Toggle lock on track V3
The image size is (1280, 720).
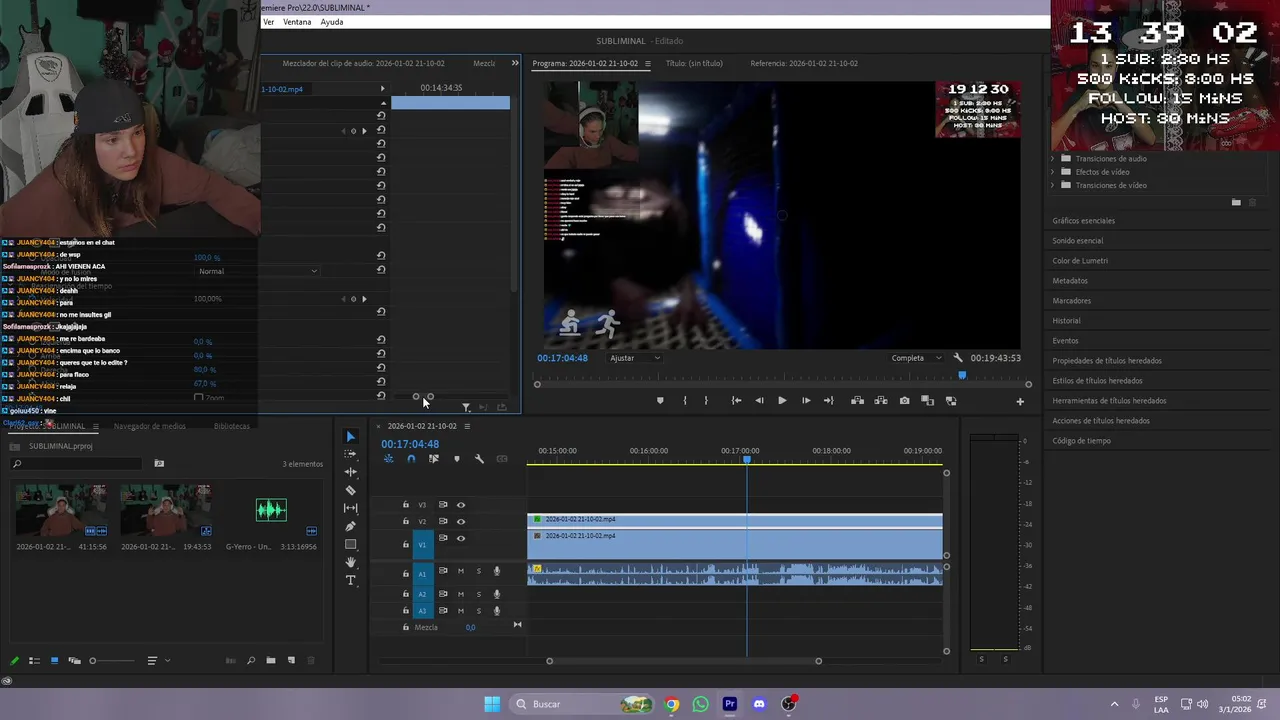click(406, 505)
